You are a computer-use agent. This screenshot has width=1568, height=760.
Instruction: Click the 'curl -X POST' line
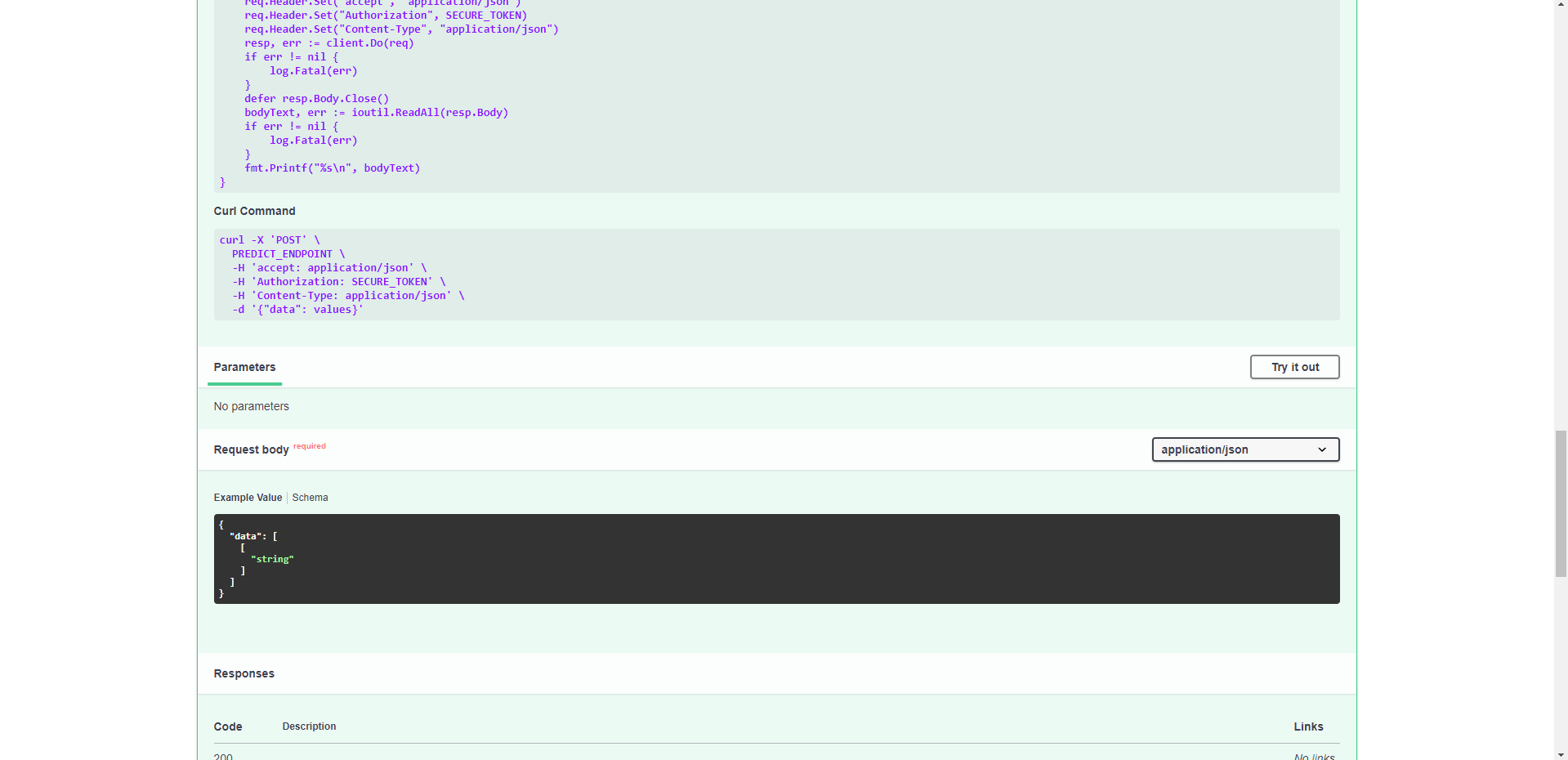(270, 240)
